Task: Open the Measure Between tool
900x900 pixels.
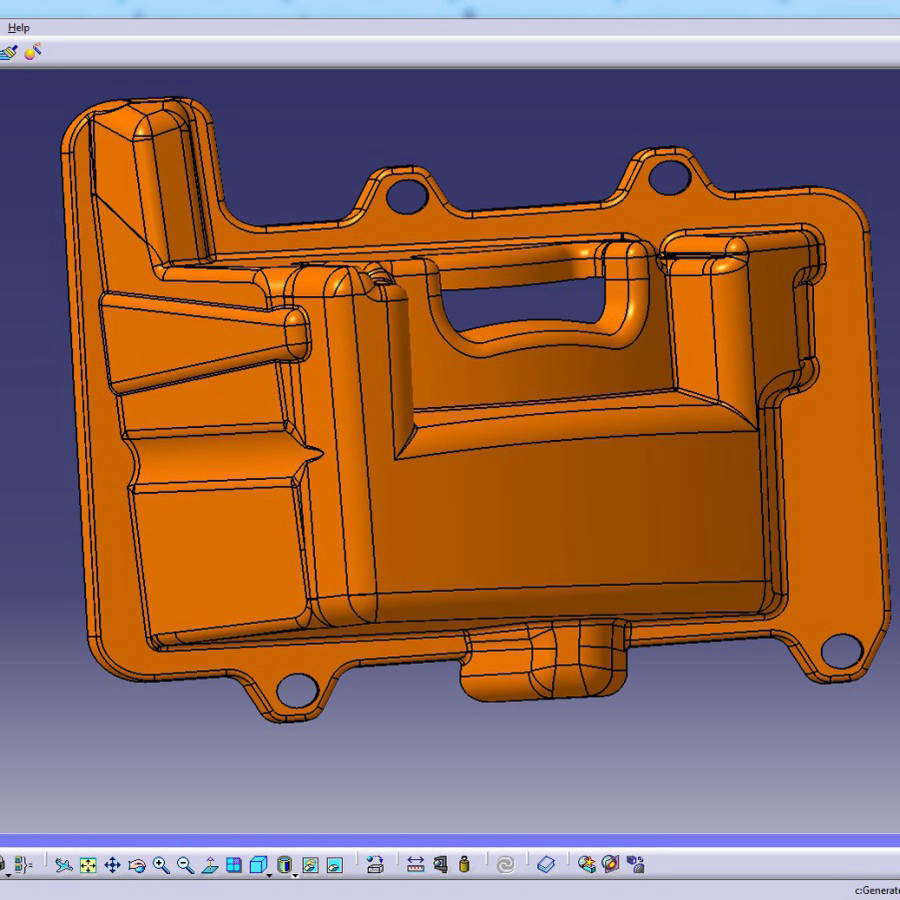Action: pos(416,865)
